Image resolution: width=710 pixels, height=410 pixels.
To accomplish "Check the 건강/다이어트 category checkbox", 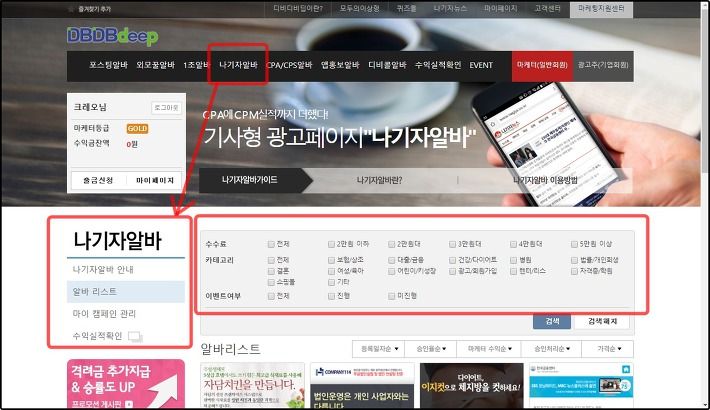I will pyautogui.click(x=452, y=260).
